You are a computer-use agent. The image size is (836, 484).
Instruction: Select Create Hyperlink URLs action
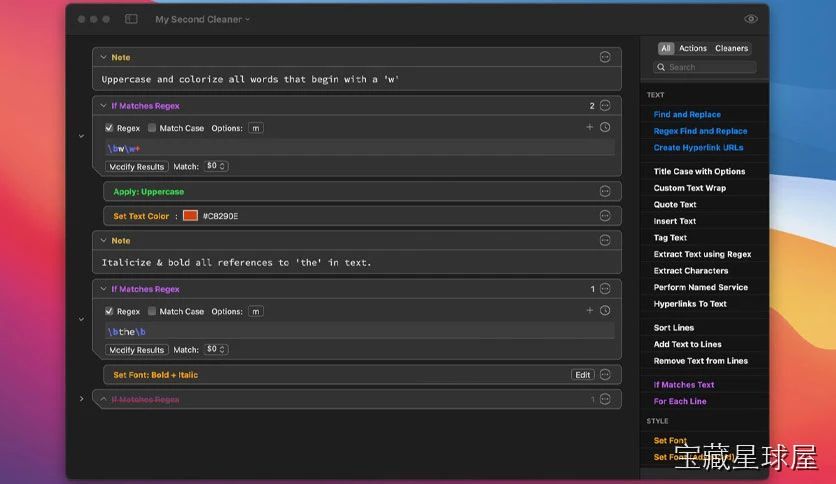[698, 147]
